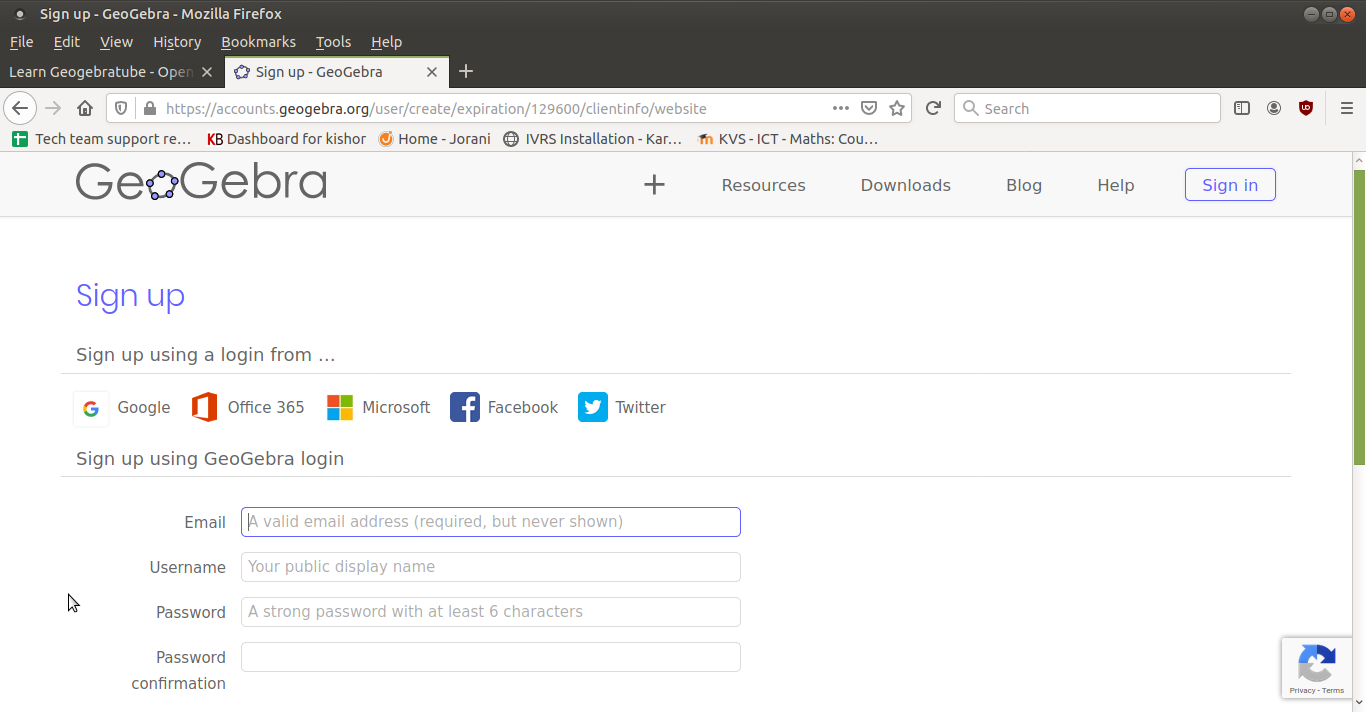Open the Firefox account icon
This screenshot has width=1366, height=712.
[1274, 108]
